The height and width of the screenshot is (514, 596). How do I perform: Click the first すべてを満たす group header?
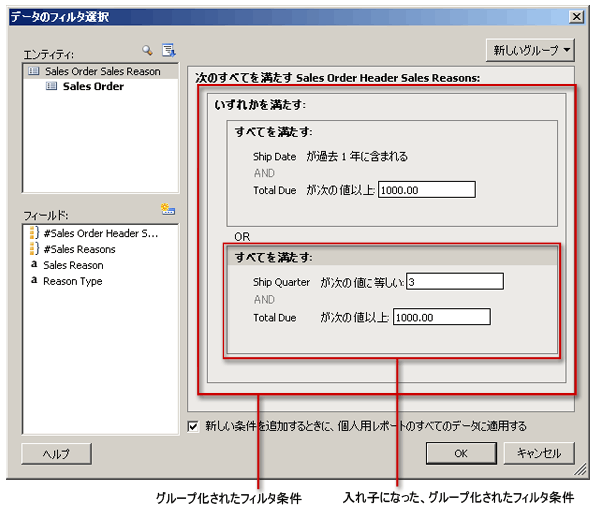[x=274, y=132]
